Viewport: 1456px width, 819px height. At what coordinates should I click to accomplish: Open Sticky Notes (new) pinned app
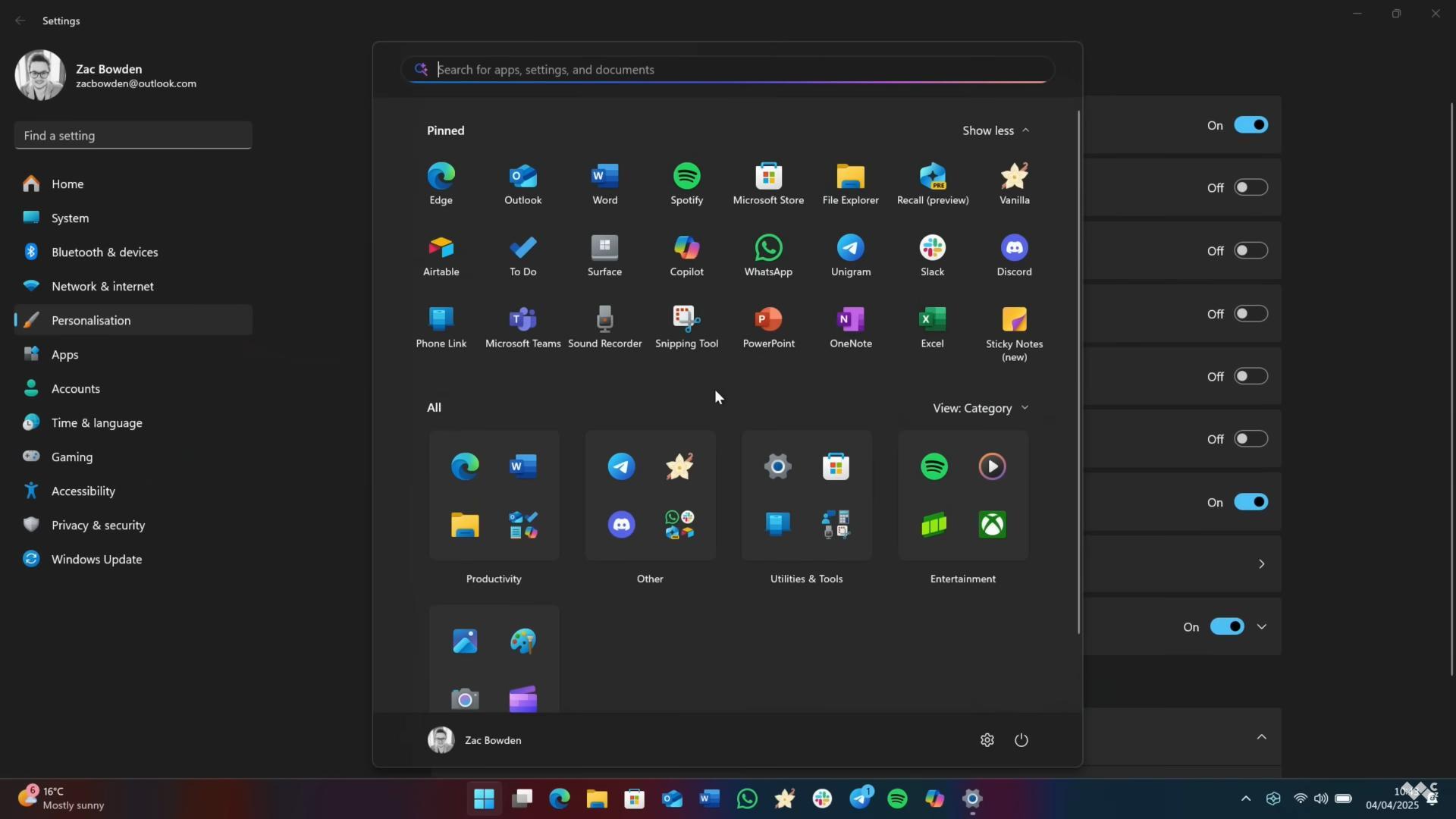[x=1014, y=334]
